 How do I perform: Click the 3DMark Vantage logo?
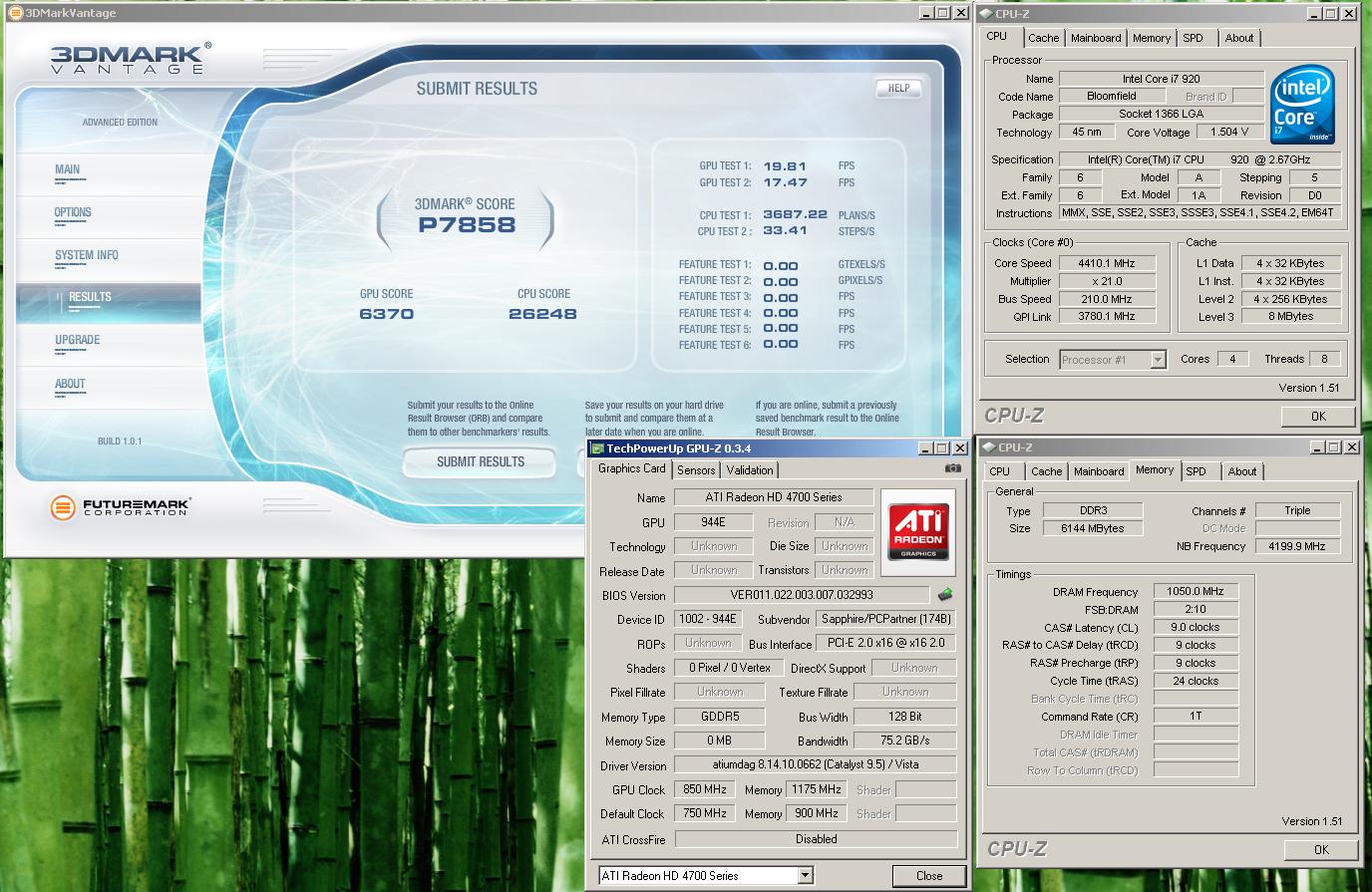tap(130, 59)
